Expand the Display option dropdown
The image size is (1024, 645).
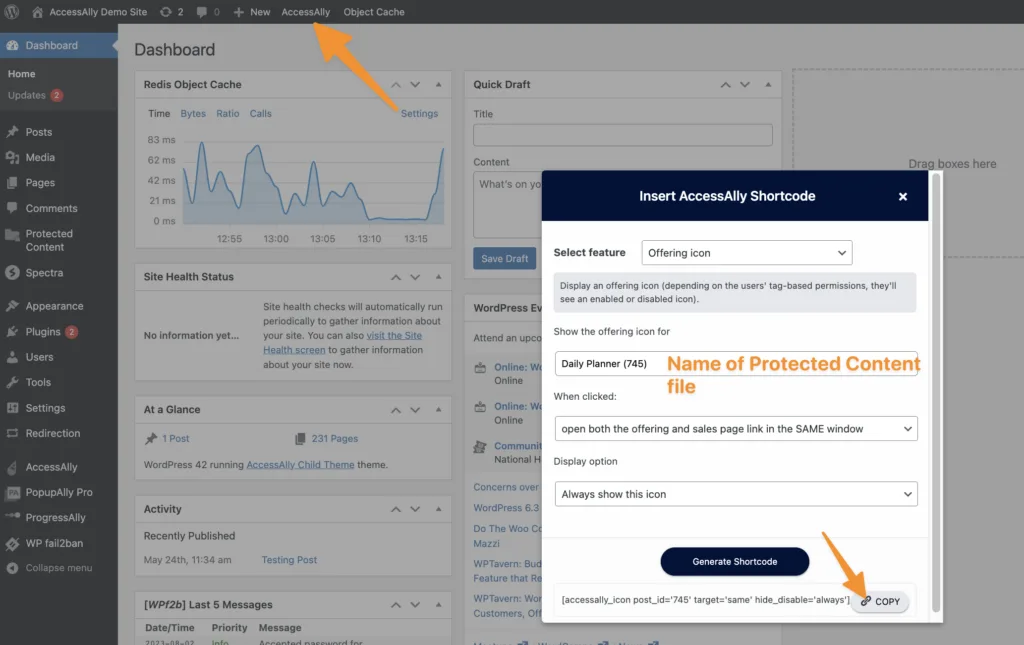click(x=735, y=494)
